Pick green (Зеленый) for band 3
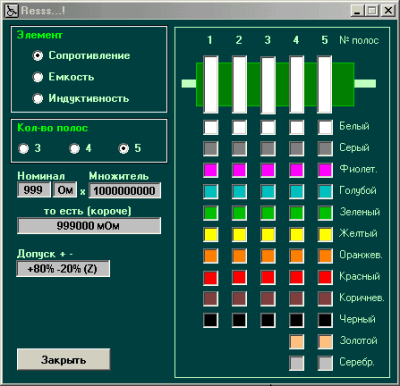This screenshot has height=386, width=400. point(268,213)
